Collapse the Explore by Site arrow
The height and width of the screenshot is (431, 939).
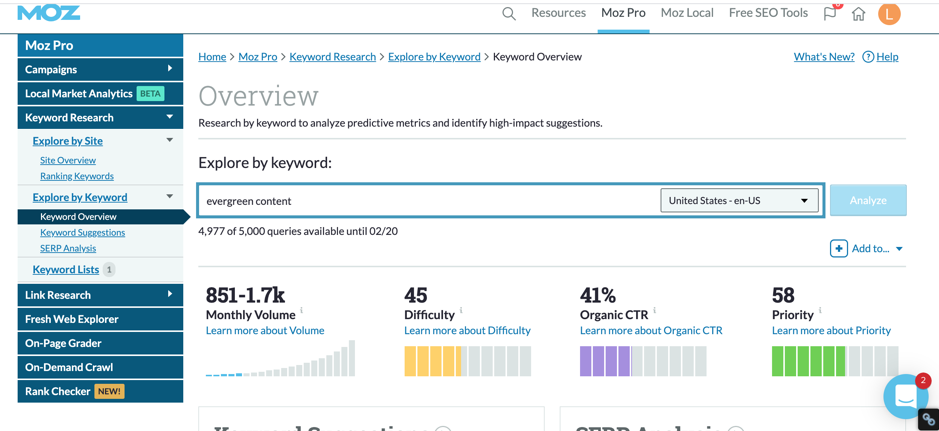tap(169, 140)
